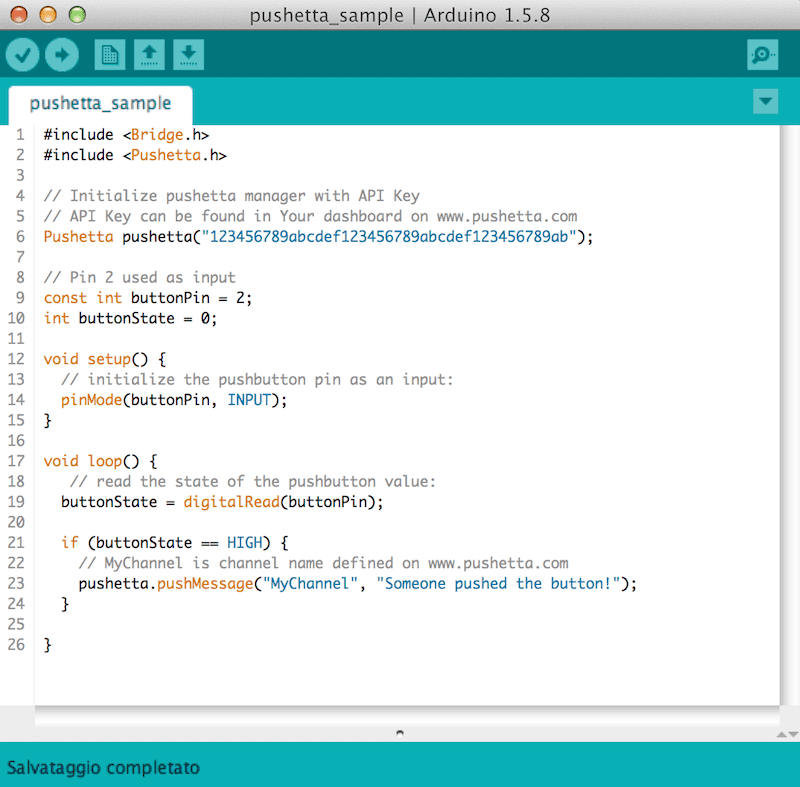Viewport: 800px width, 787px height.
Task: Click the red close window button
Action: click(19, 15)
